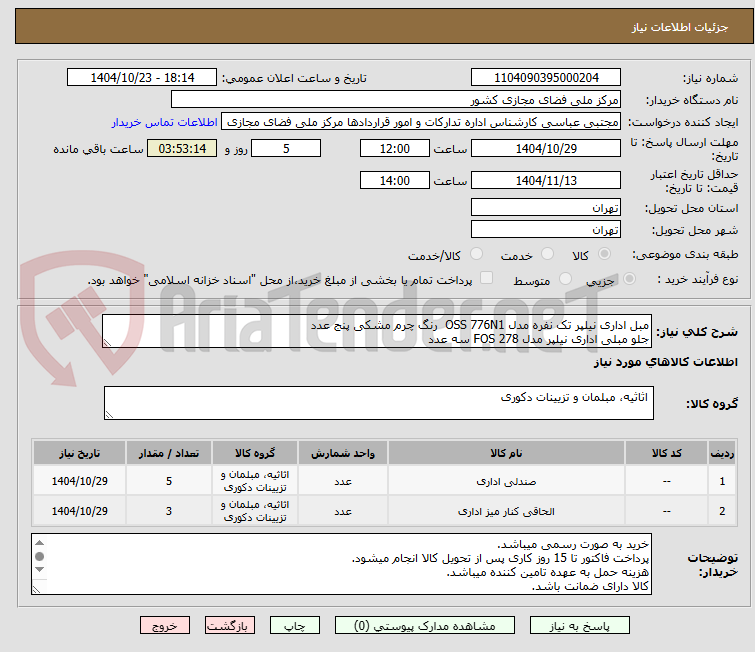
Task: Click the 'تعداد / مقدار' column header
Action: tap(169, 453)
